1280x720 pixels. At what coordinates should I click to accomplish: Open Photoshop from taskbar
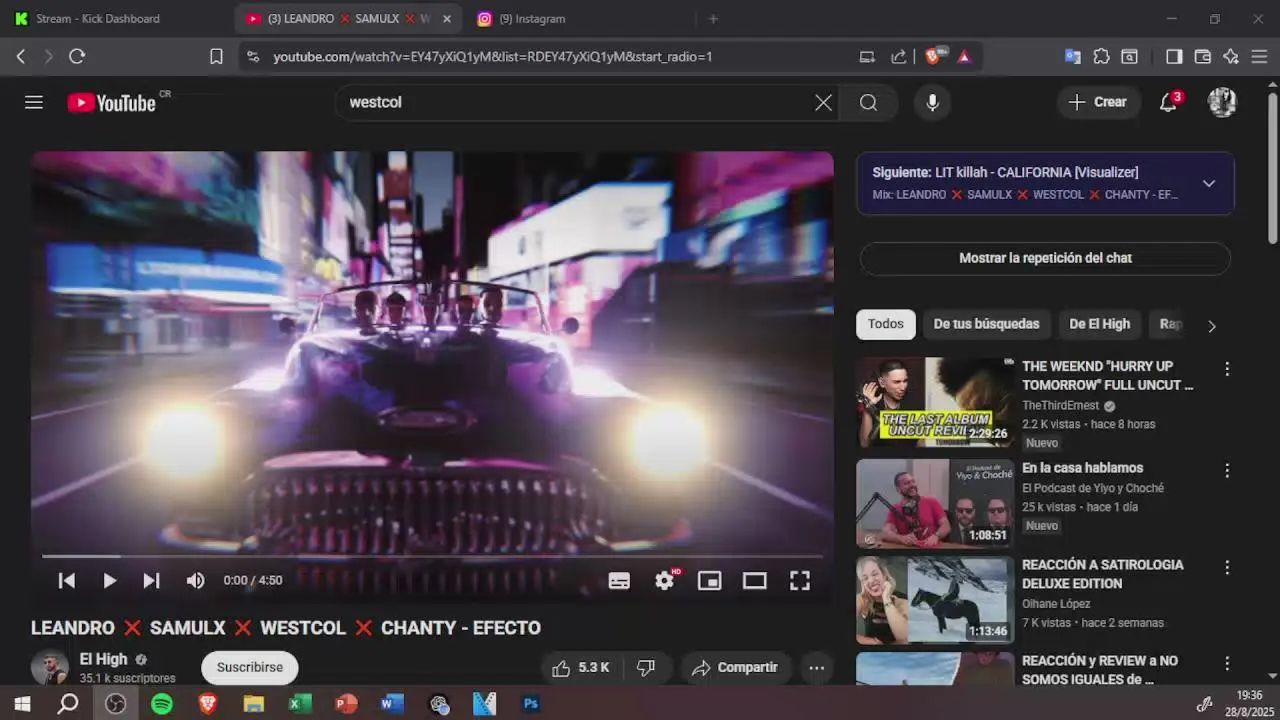[x=531, y=704]
